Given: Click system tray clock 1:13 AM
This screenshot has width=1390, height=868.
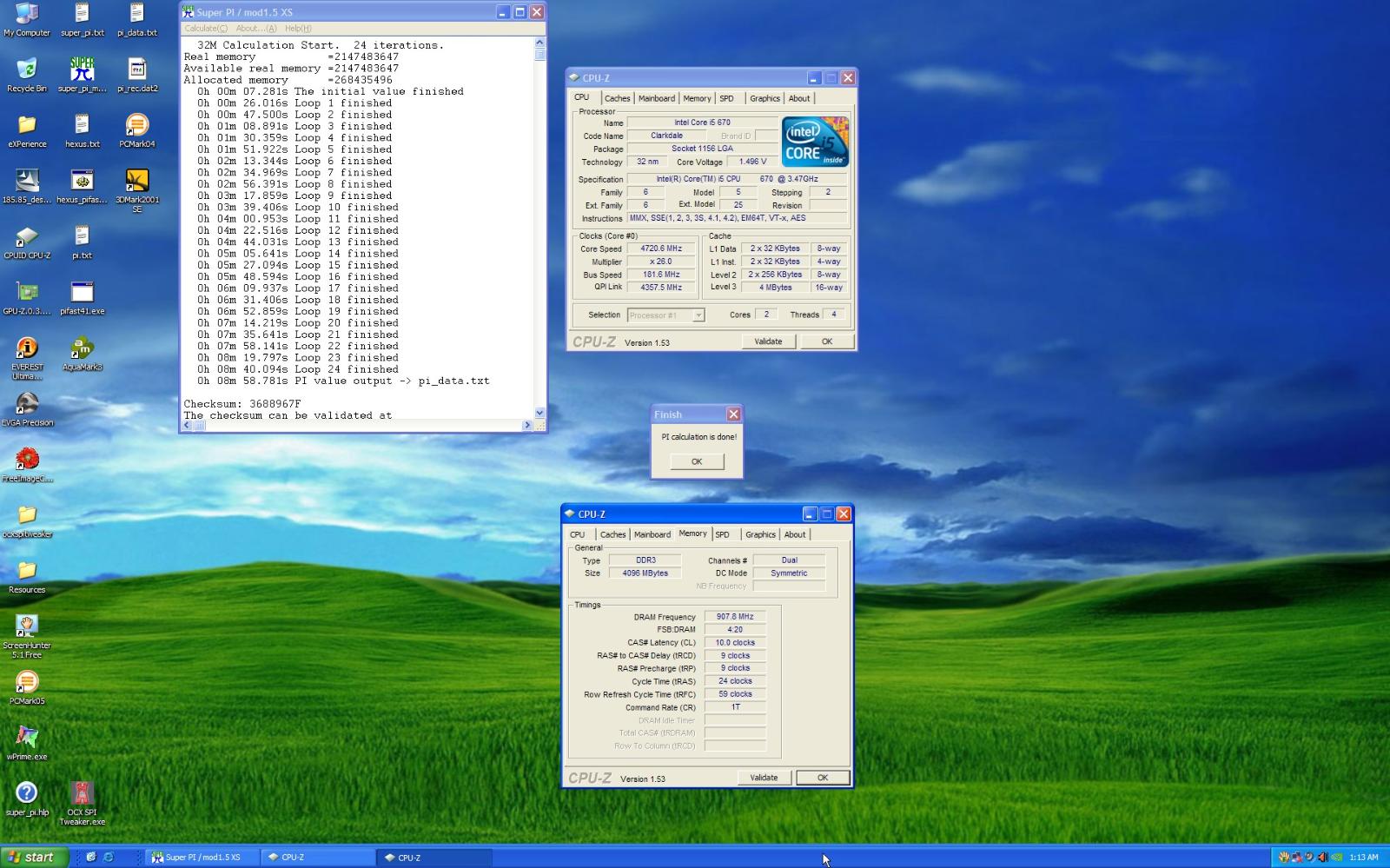Looking at the screenshot, I should coord(1364,858).
